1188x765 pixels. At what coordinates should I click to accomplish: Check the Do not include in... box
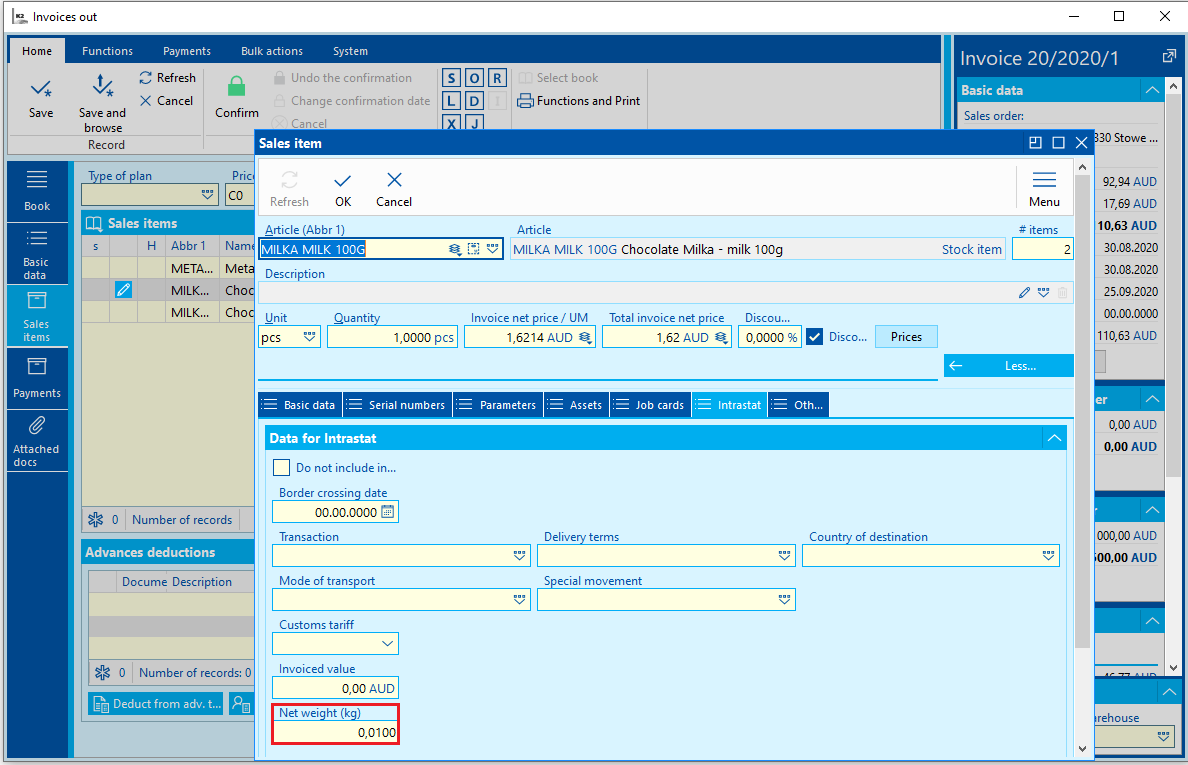tap(281, 467)
